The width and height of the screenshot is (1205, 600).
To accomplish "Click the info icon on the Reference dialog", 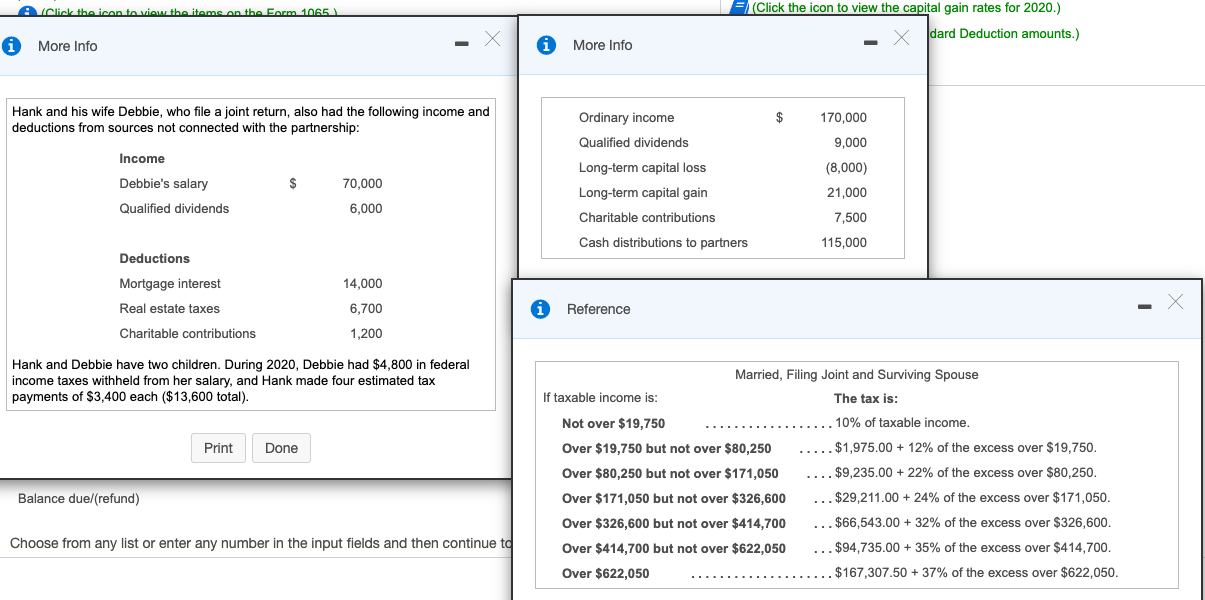I will coord(541,310).
